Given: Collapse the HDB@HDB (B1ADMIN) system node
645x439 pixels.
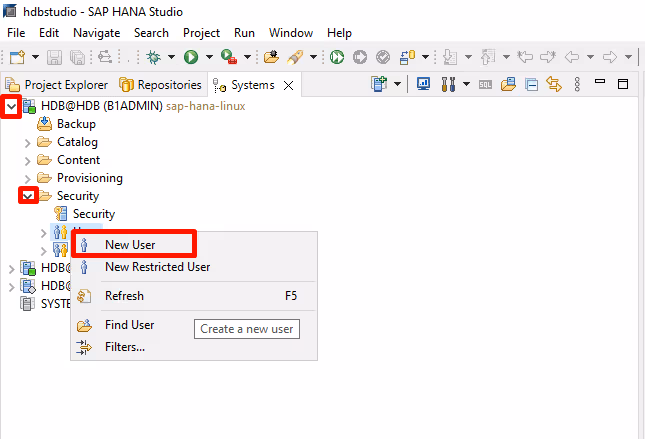Looking at the screenshot, I should (11, 106).
